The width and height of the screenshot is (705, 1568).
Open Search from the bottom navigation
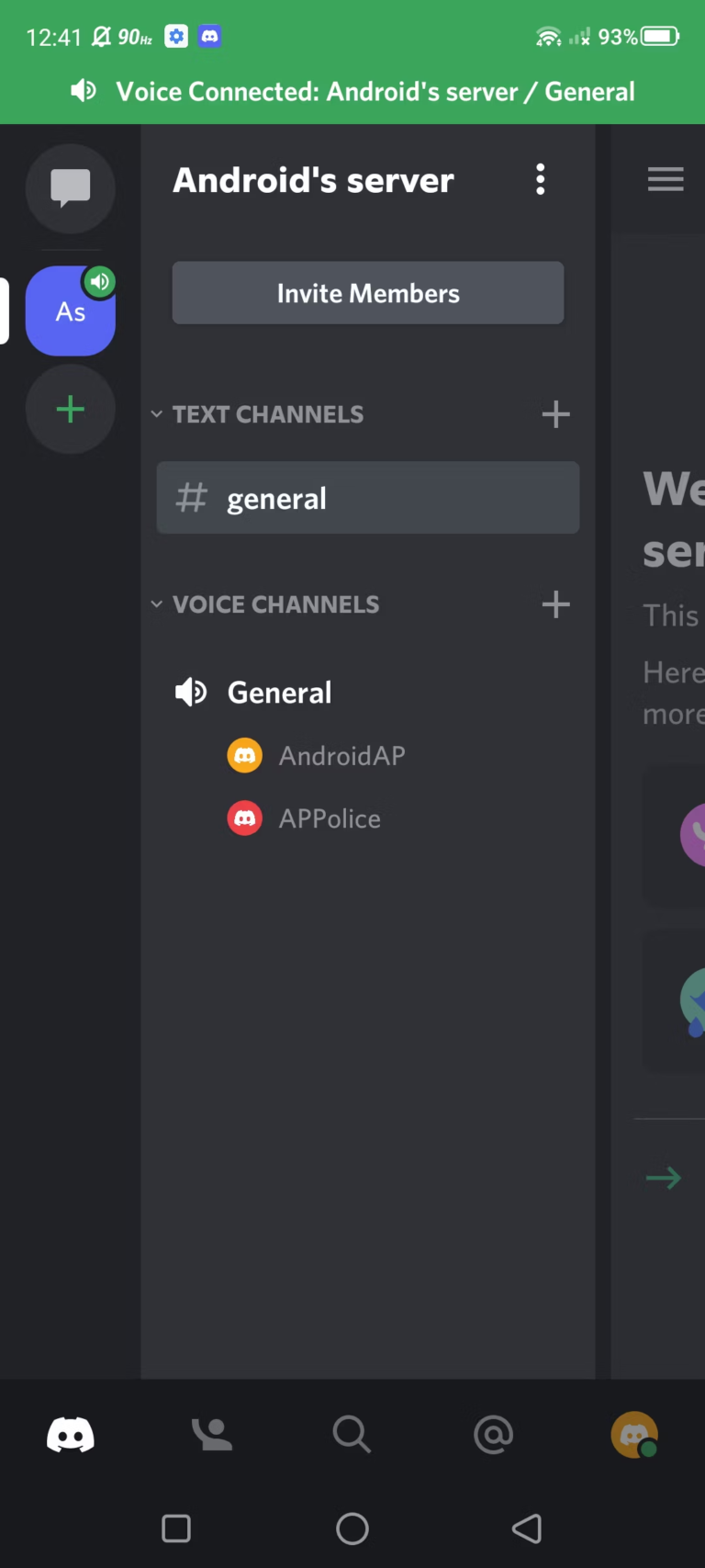click(352, 1434)
